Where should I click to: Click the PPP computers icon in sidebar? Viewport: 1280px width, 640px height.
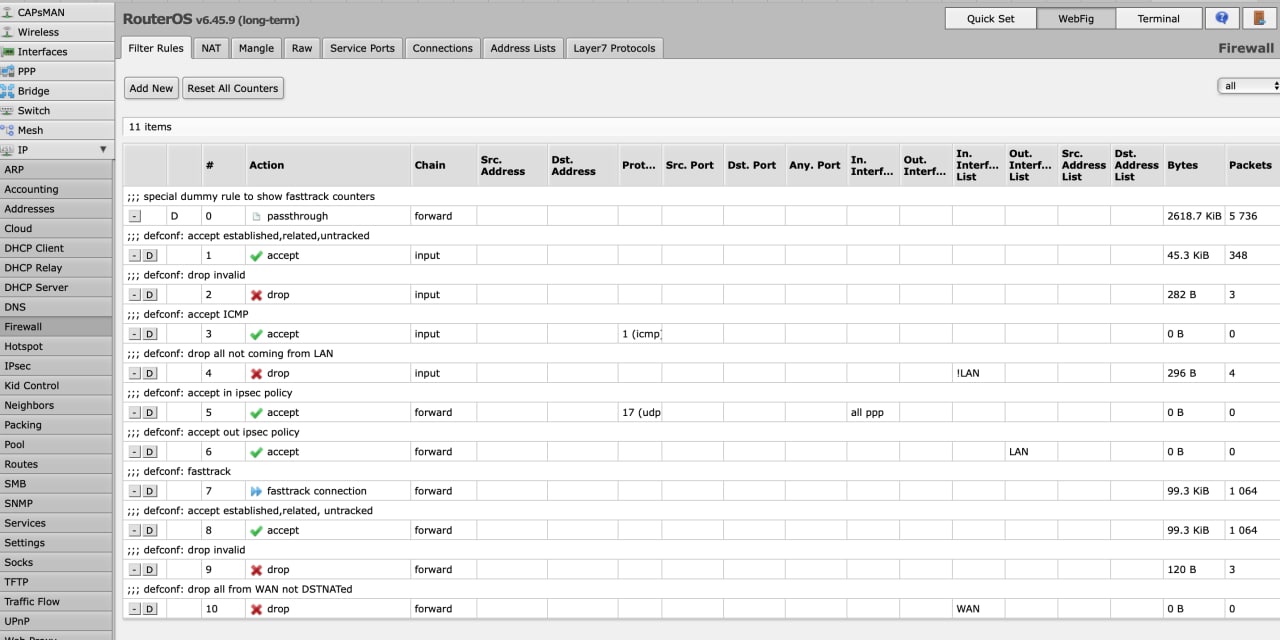[x=8, y=71]
